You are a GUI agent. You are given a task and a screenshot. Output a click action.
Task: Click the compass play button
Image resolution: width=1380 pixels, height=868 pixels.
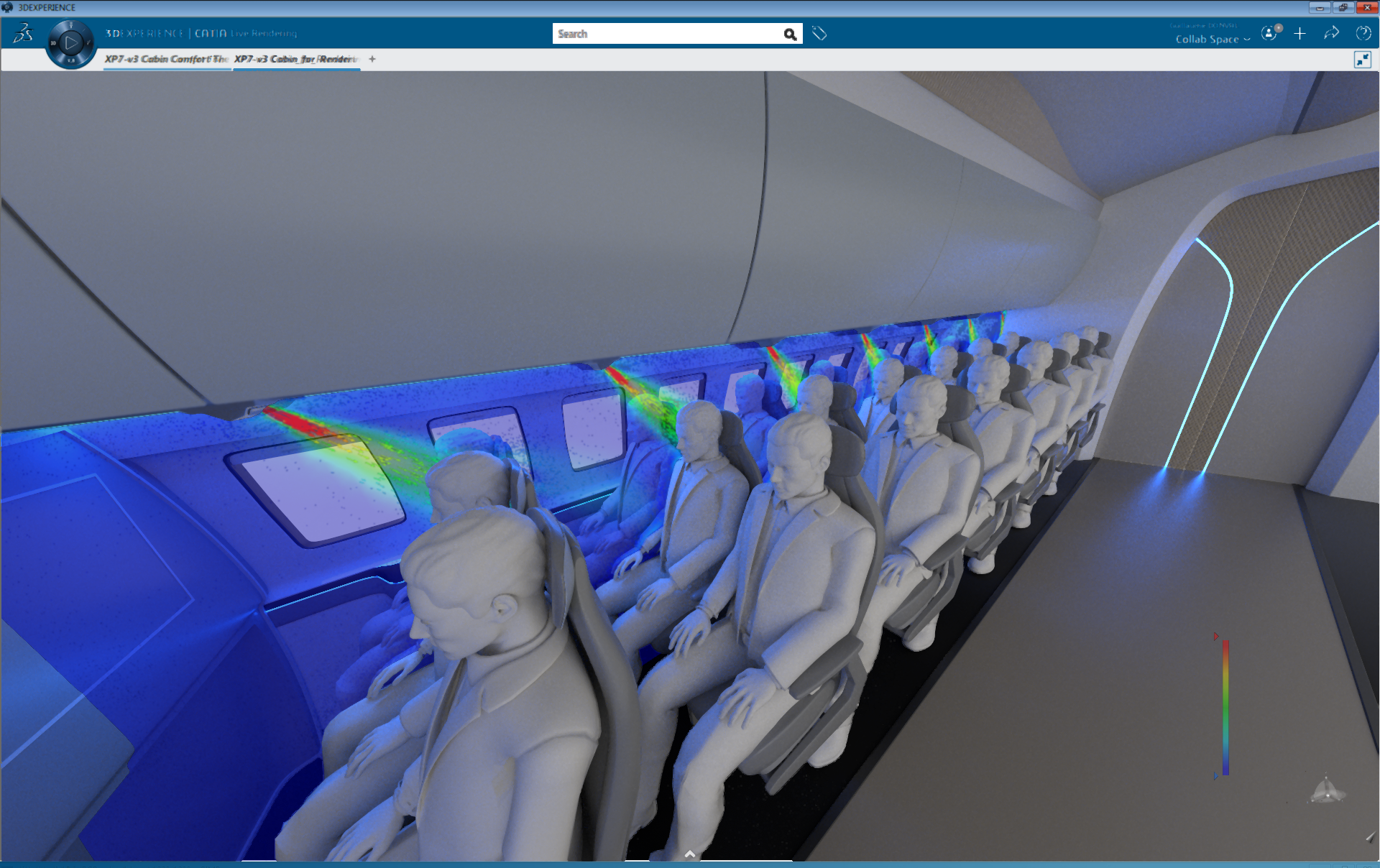tap(70, 43)
